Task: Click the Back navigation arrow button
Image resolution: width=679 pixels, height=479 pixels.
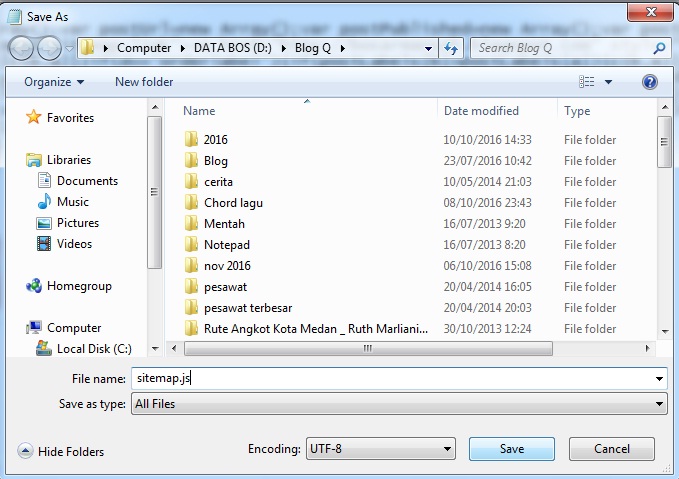Action: [20, 48]
